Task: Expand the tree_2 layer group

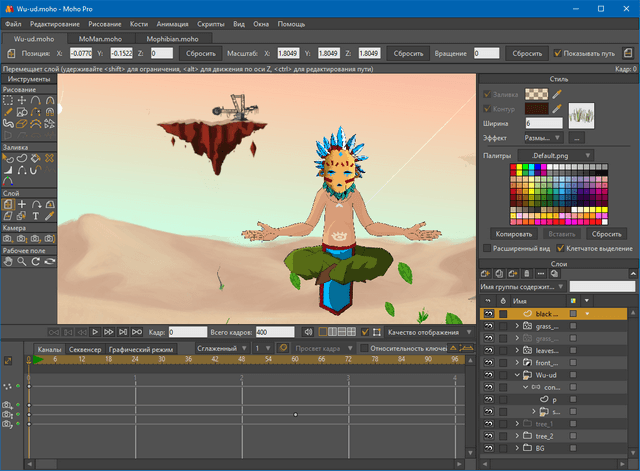Action: (517, 436)
